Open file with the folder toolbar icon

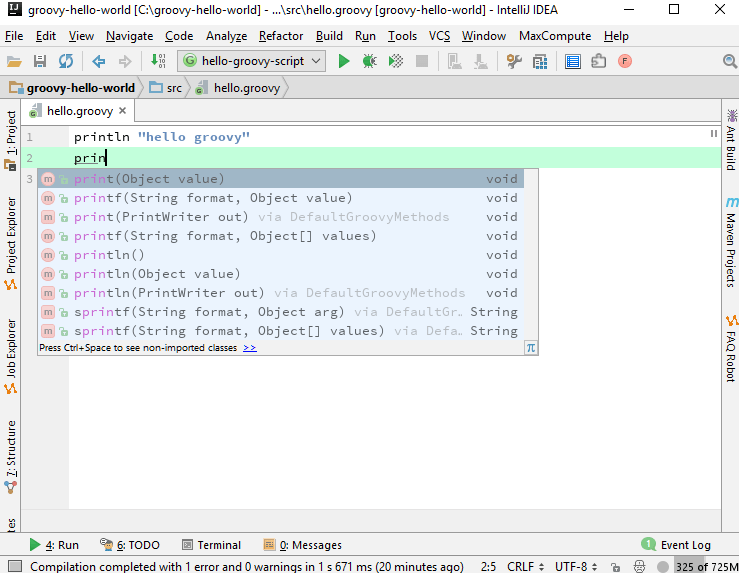click(14, 61)
